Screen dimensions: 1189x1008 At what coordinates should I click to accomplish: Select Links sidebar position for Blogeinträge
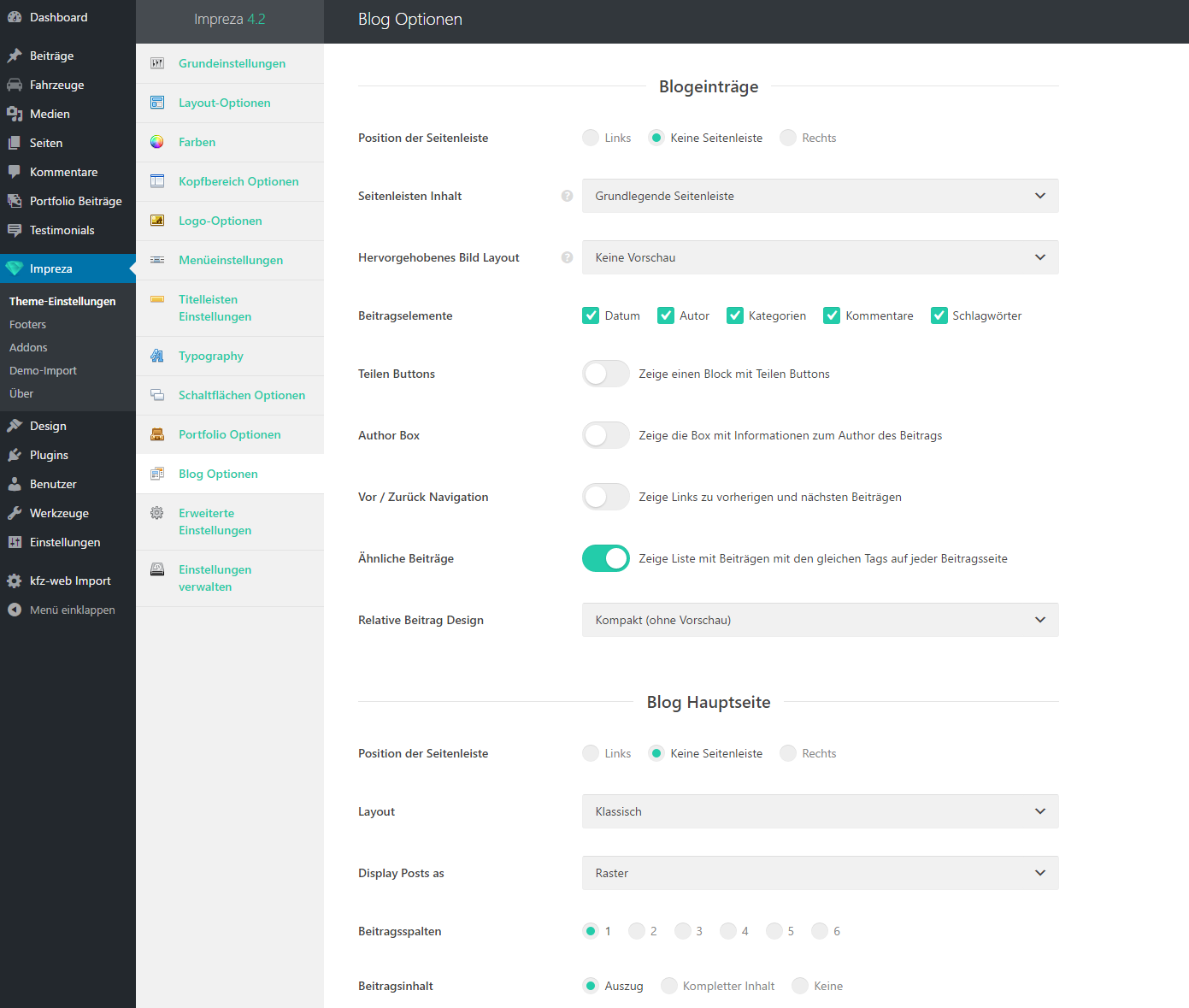coord(591,138)
